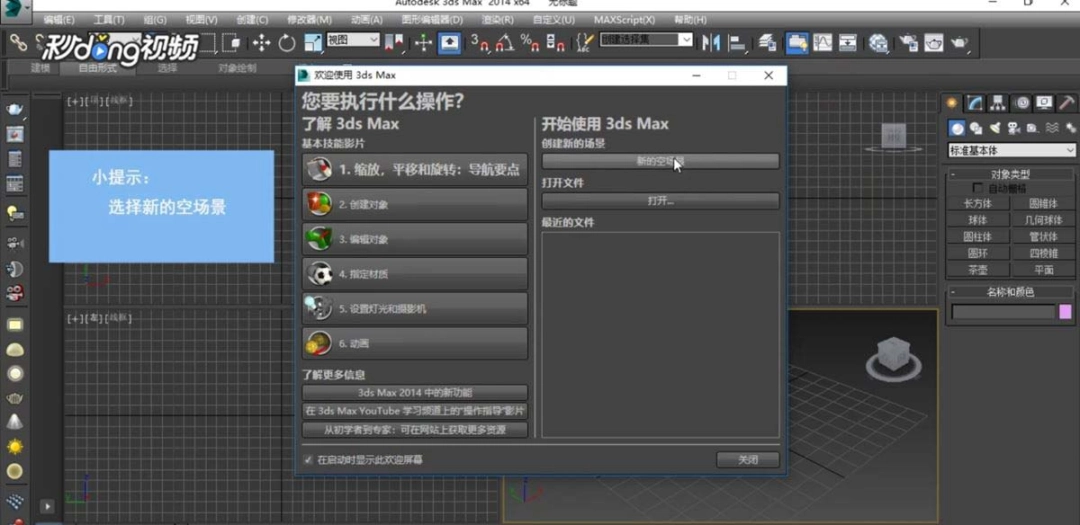This screenshot has width=1080, height=525.
Task: Click Edit Named Selection Sets icon
Action: click(584, 43)
